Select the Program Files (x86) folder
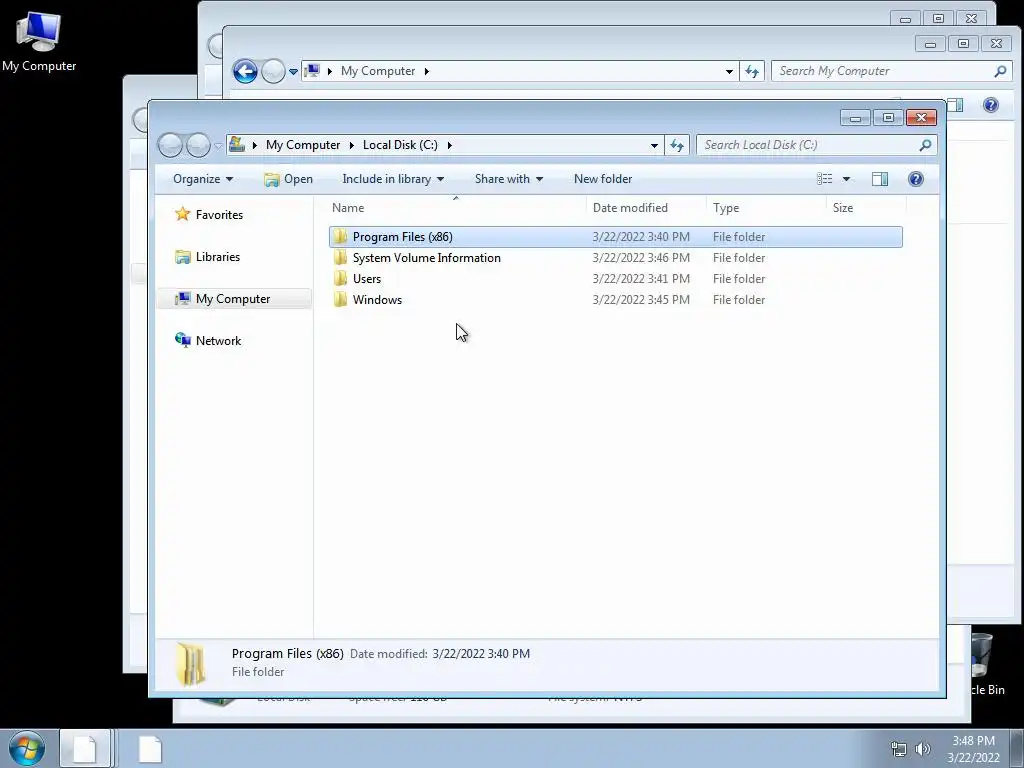 tap(616, 237)
